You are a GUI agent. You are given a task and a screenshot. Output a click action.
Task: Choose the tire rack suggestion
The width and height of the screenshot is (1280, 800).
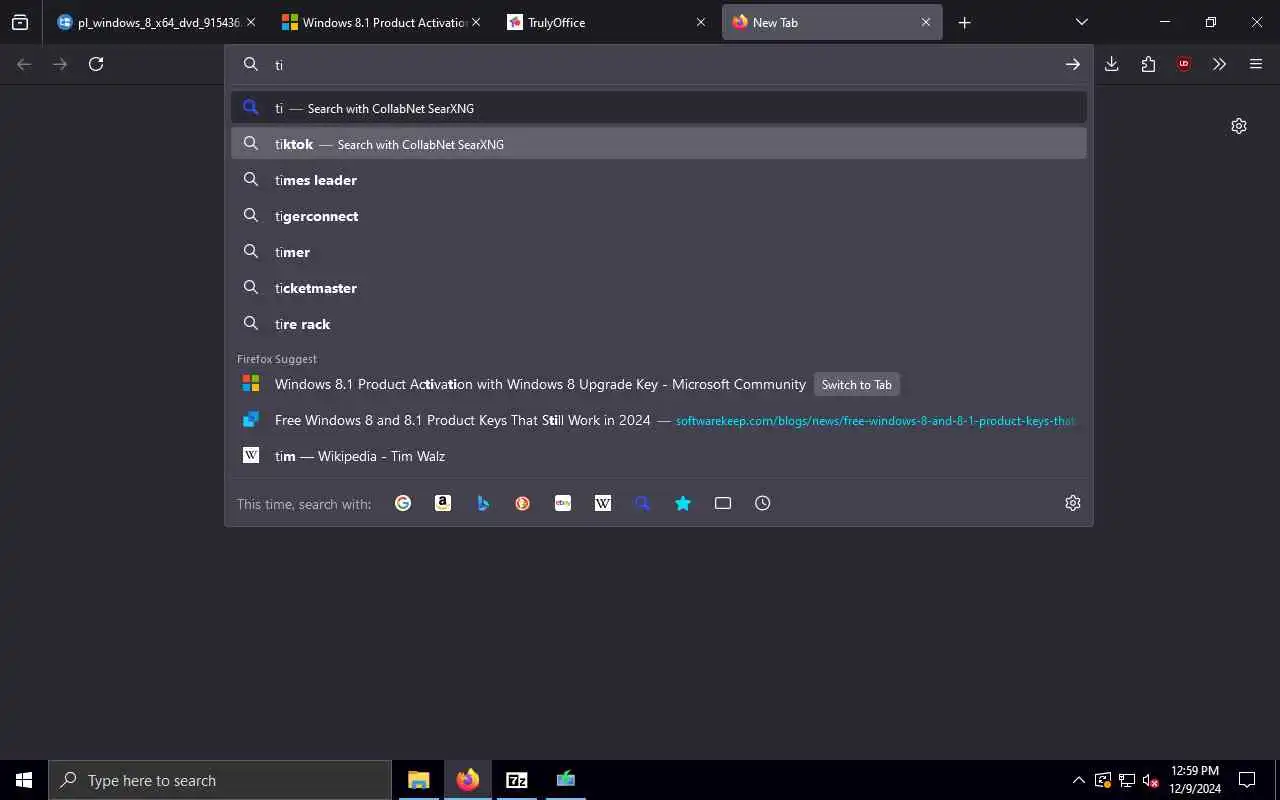(659, 324)
